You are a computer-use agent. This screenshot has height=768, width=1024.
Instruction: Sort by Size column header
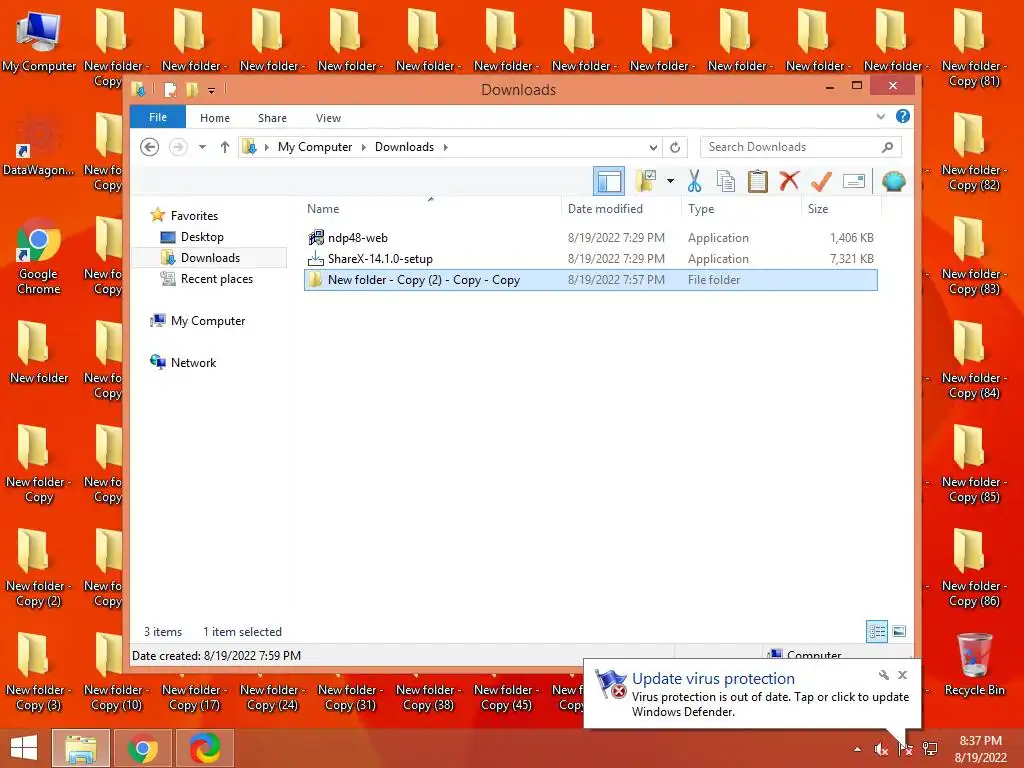(840, 209)
